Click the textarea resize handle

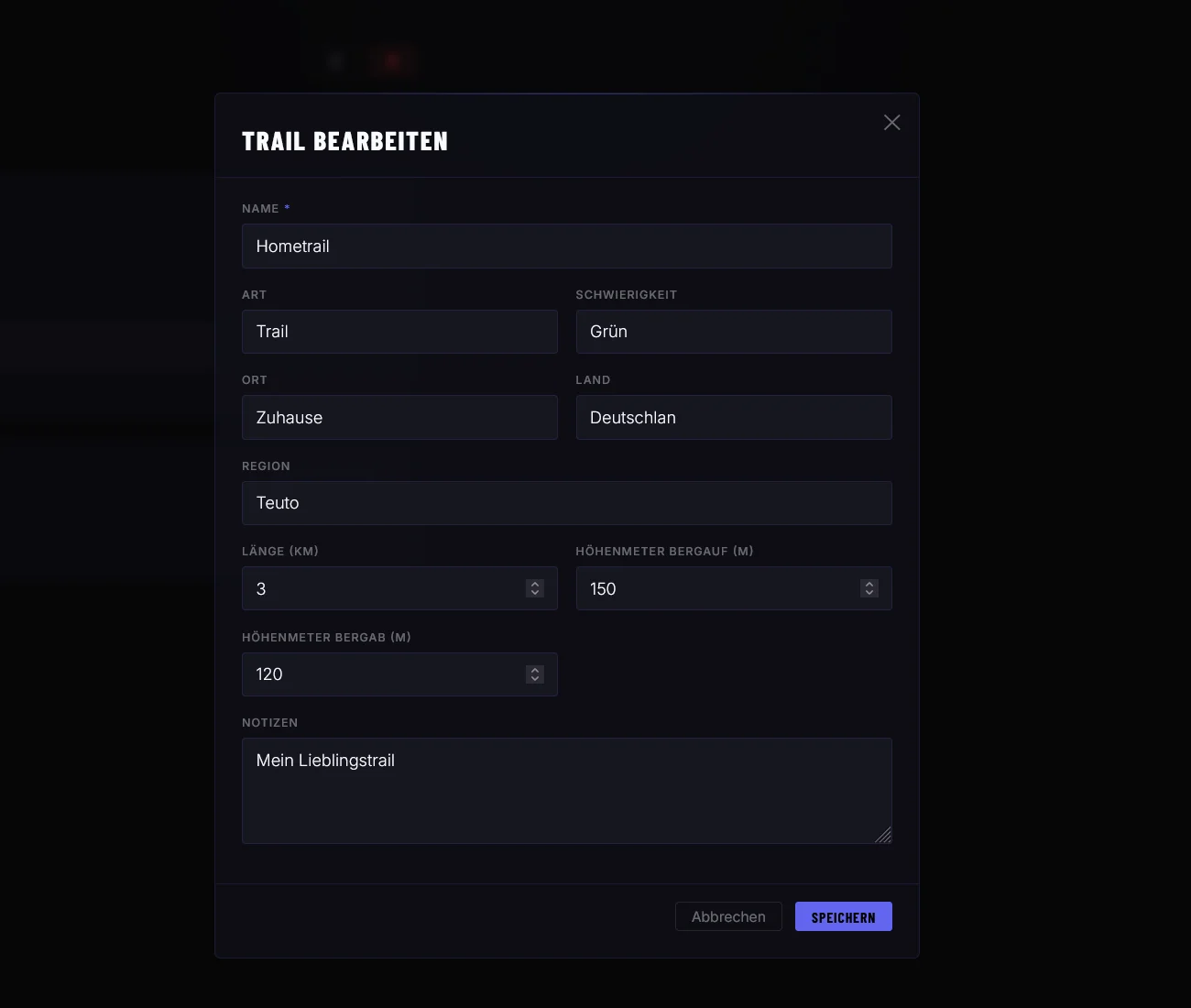pyautogui.click(x=884, y=837)
